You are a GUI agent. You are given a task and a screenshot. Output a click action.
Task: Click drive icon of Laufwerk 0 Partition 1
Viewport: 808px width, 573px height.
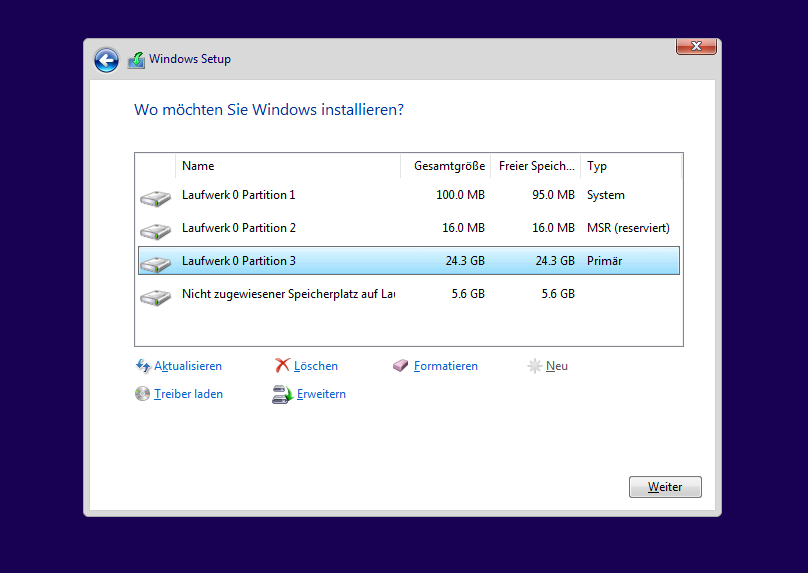[156, 198]
